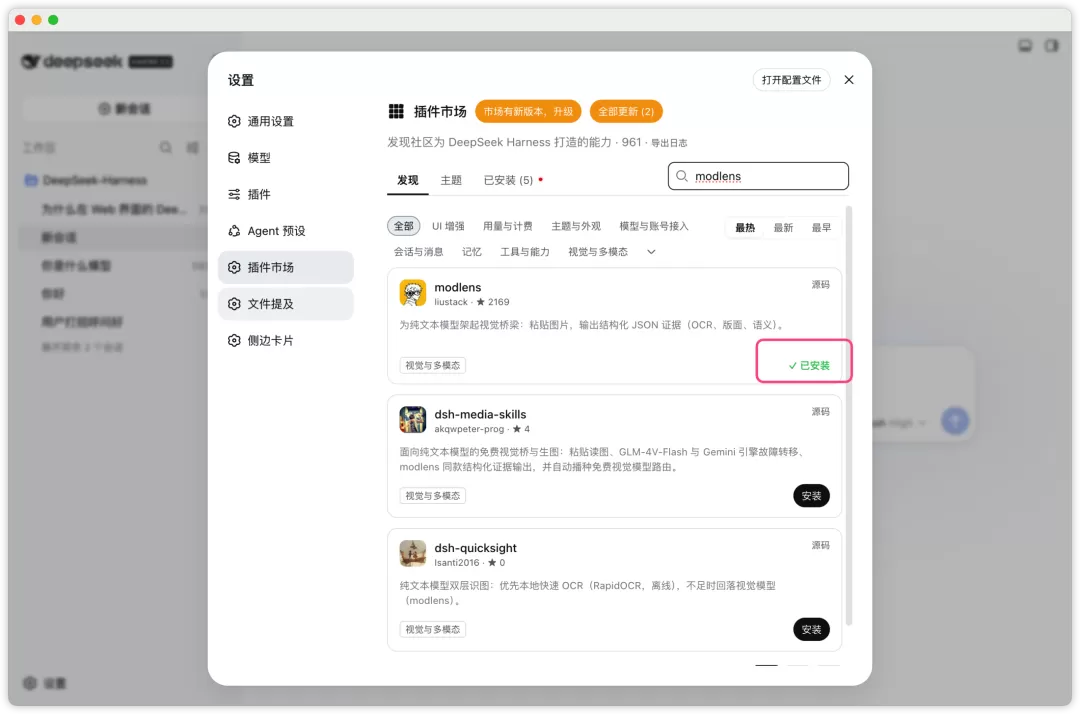Viewport: 1080px width, 714px height.
Task: Click the 插件市场 grid icon in header
Action: [396, 111]
